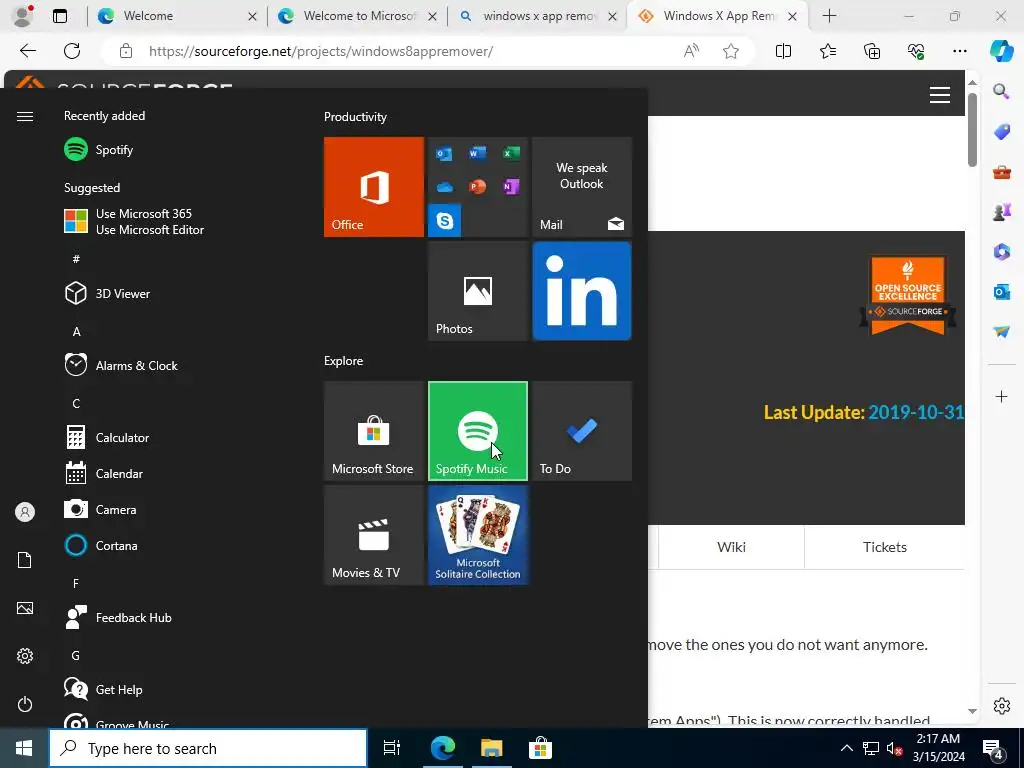The image size is (1024, 768).
Task: Open the user account icon in Start
Action: coord(25,512)
